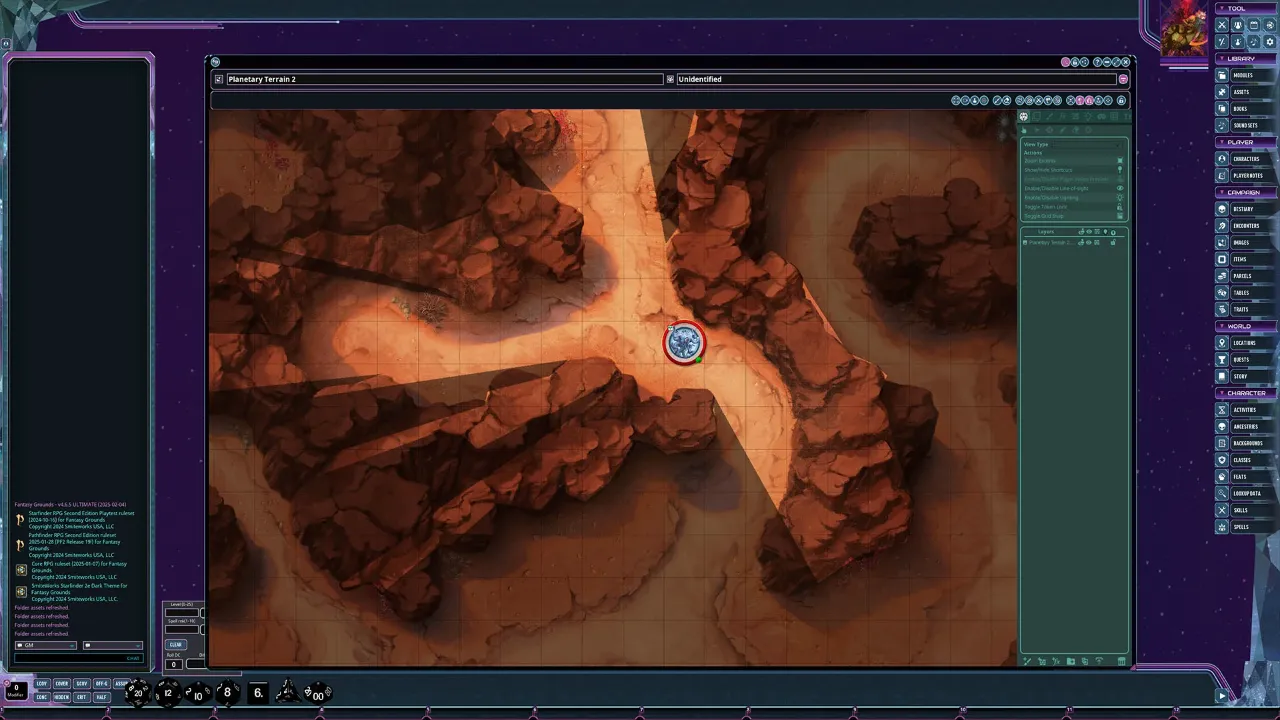This screenshot has height=720, width=1280.
Task: Open the Characters list
Action: pos(1246,159)
